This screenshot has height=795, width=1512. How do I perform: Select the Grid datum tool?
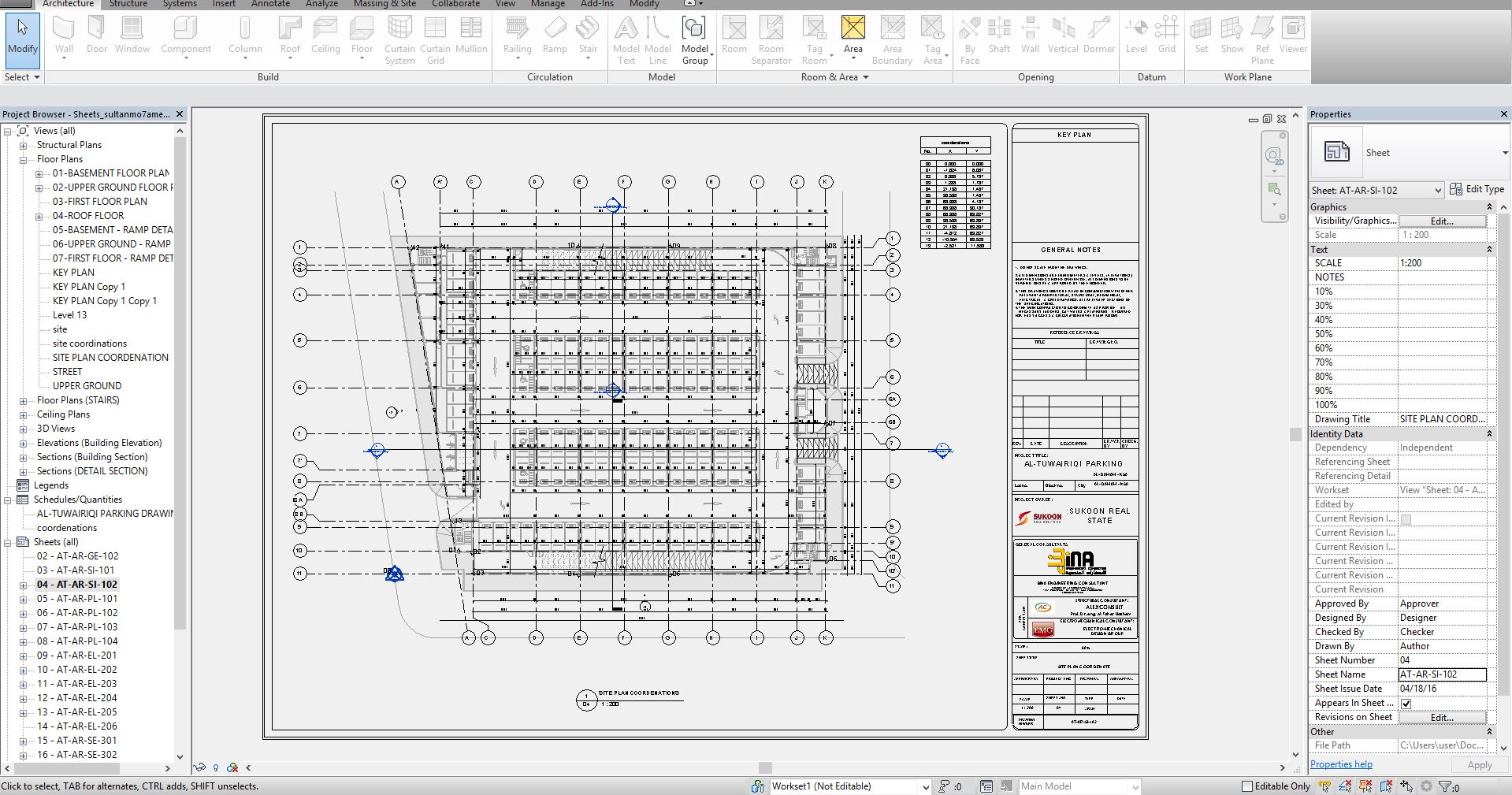pos(1166,36)
